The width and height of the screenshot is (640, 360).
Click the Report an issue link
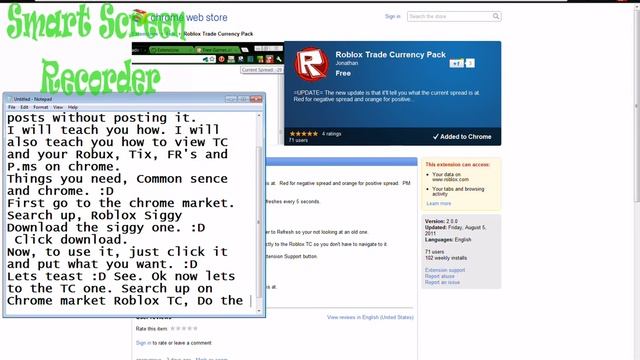pos(442,282)
